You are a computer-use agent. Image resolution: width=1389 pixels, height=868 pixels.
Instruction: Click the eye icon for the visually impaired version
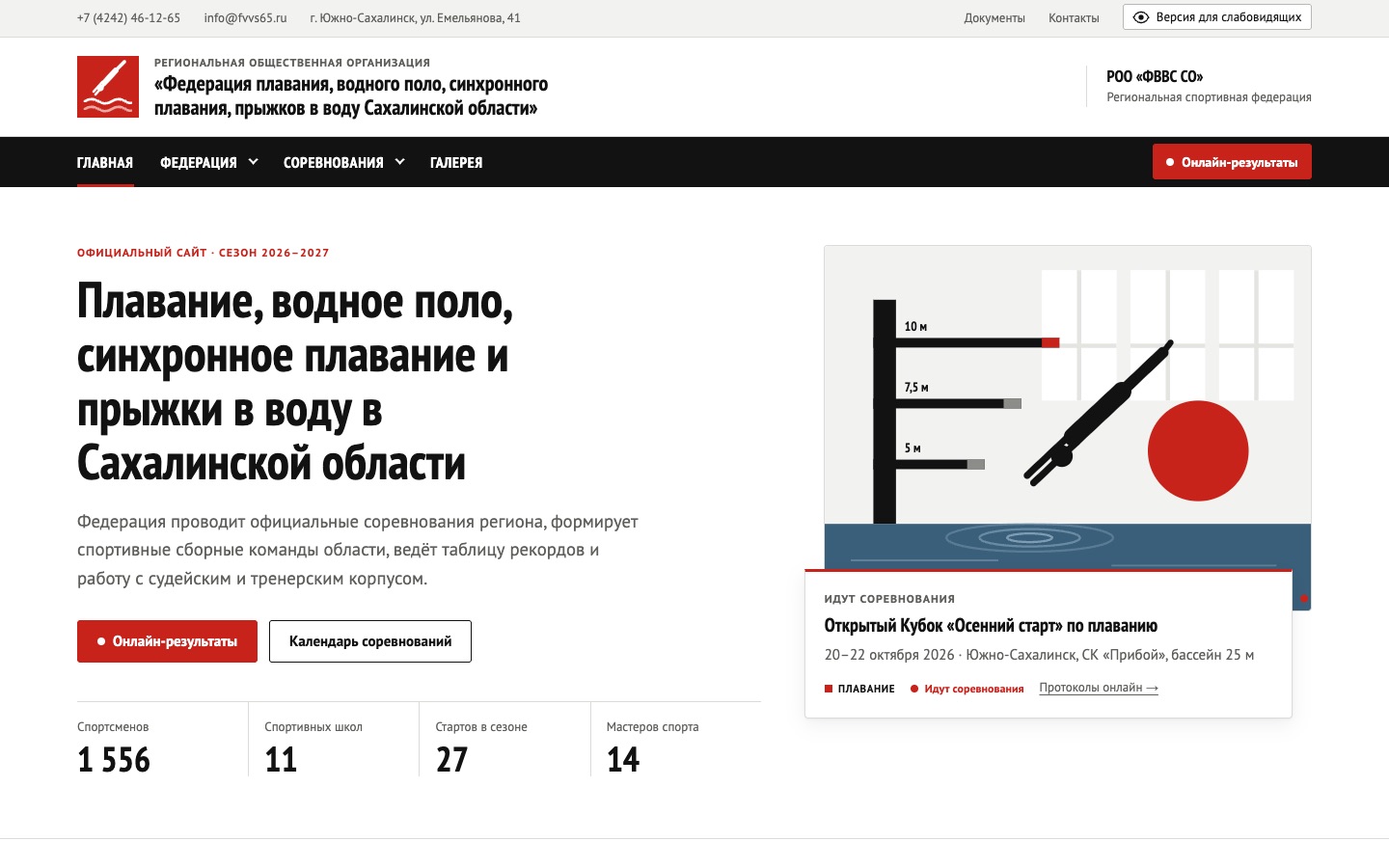coord(1141,17)
